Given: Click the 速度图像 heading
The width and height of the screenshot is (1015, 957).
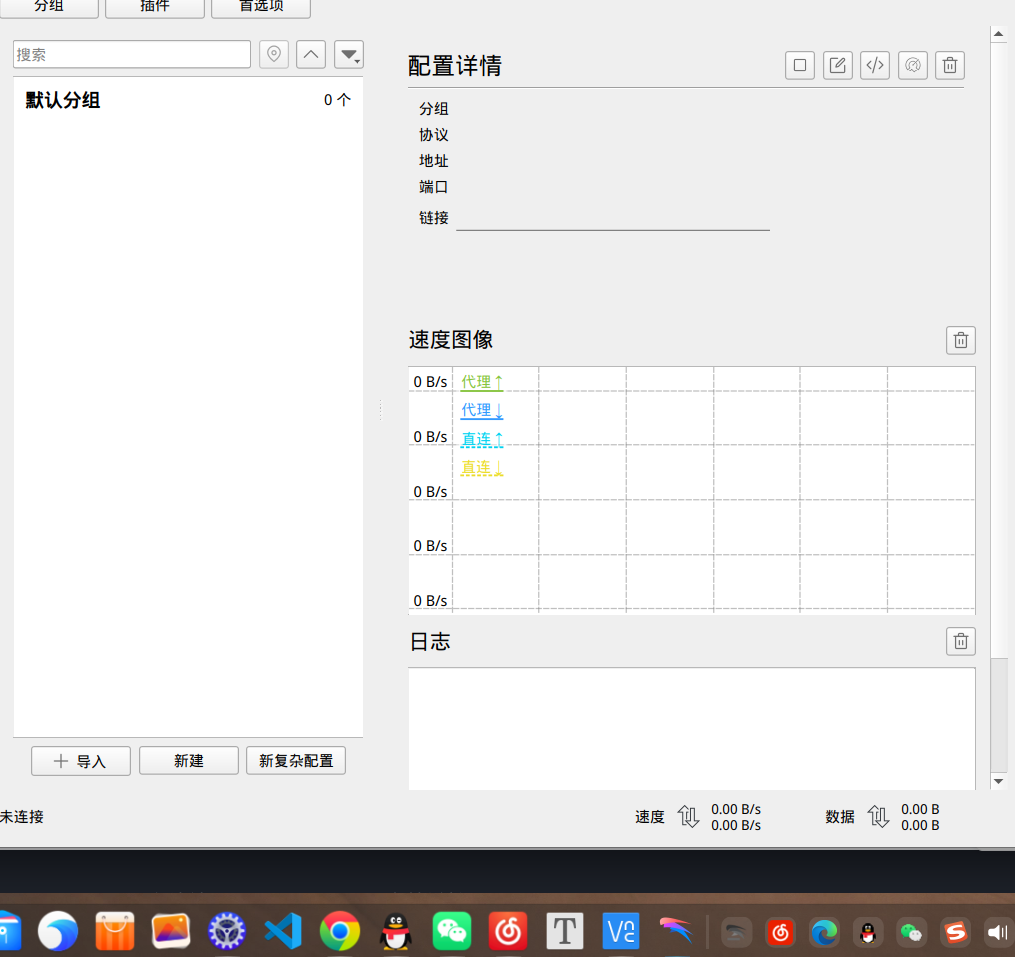Looking at the screenshot, I should [x=451, y=340].
